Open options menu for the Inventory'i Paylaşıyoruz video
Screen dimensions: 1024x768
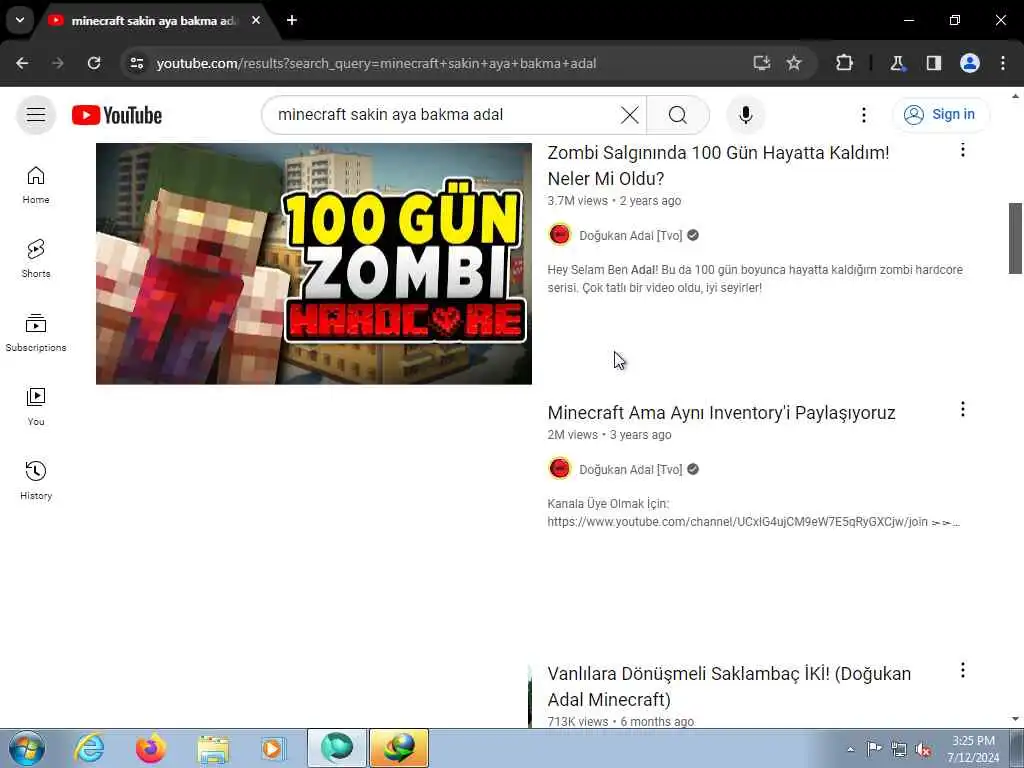tap(963, 409)
